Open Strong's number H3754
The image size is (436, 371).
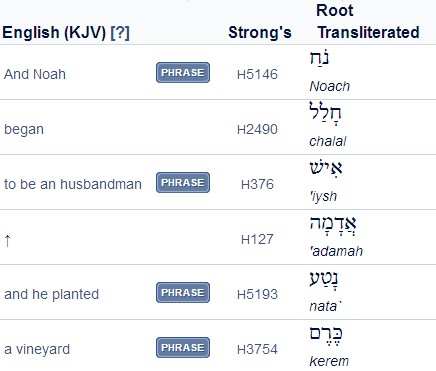[x=257, y=349]
